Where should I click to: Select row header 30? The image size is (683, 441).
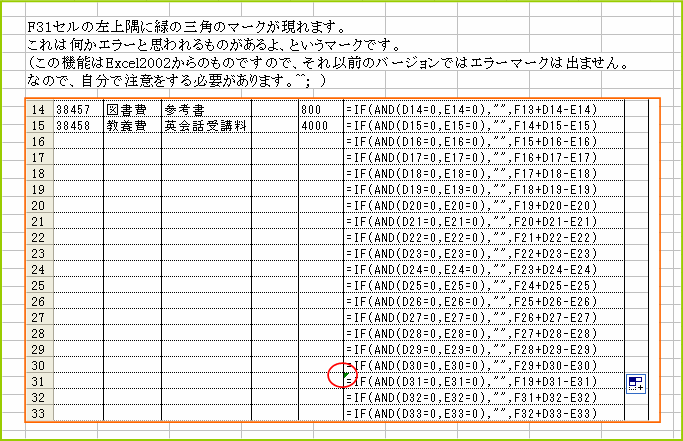(x=39, y=365)
